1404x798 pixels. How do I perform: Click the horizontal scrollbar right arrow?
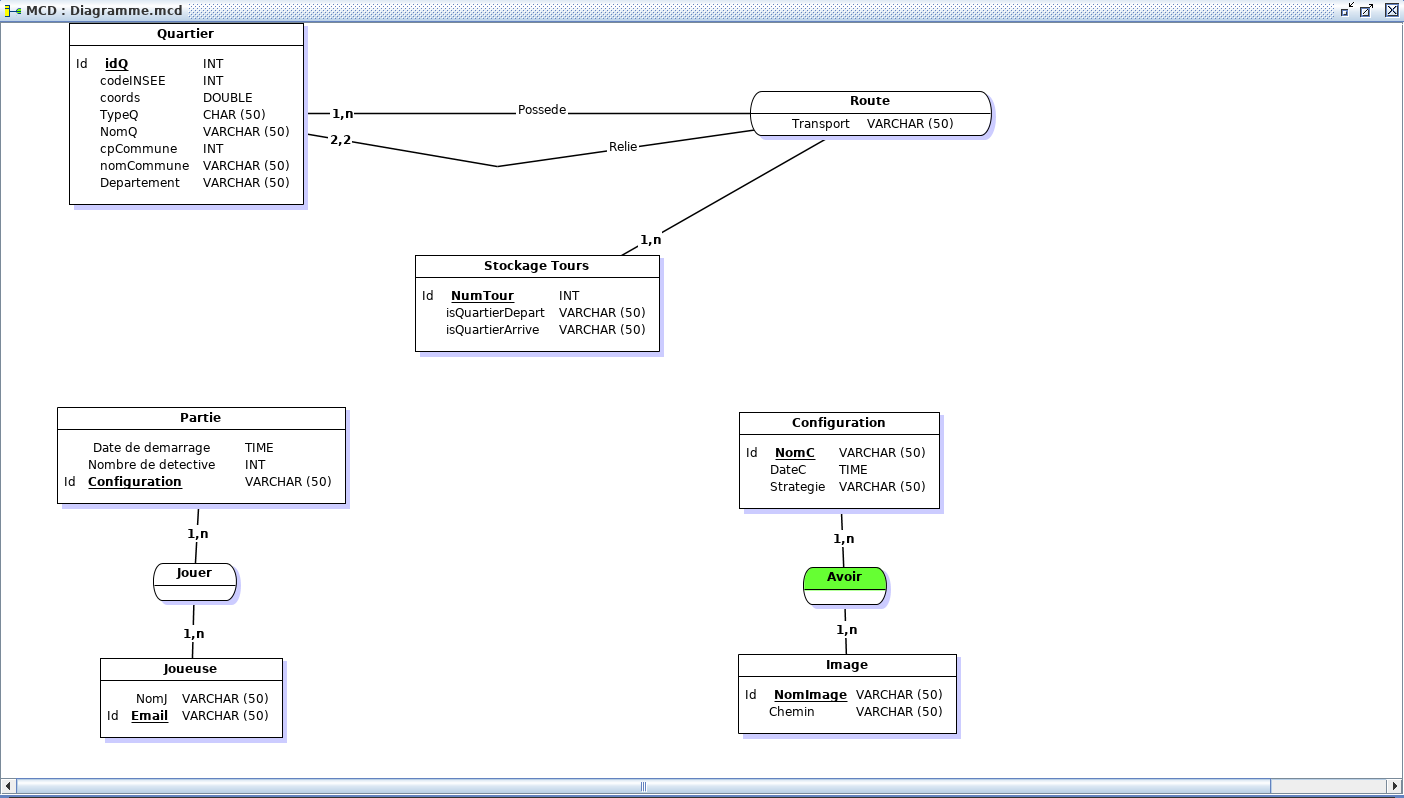click(1394, 787)
